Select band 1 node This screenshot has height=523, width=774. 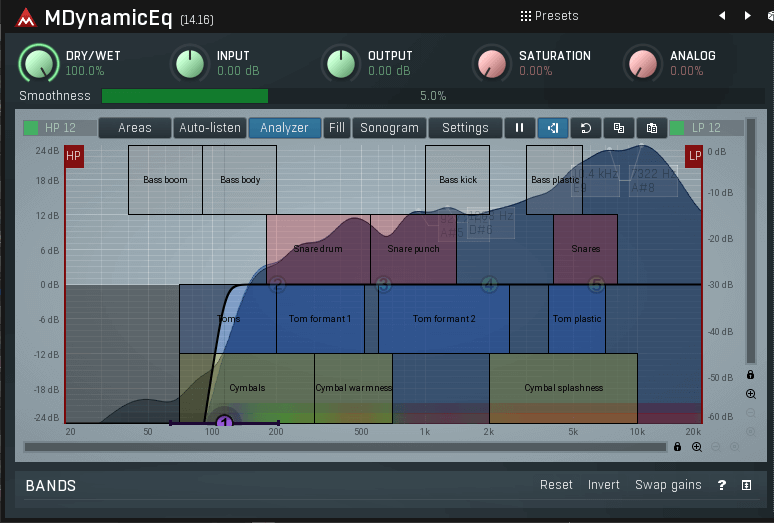tap(225, 422)
